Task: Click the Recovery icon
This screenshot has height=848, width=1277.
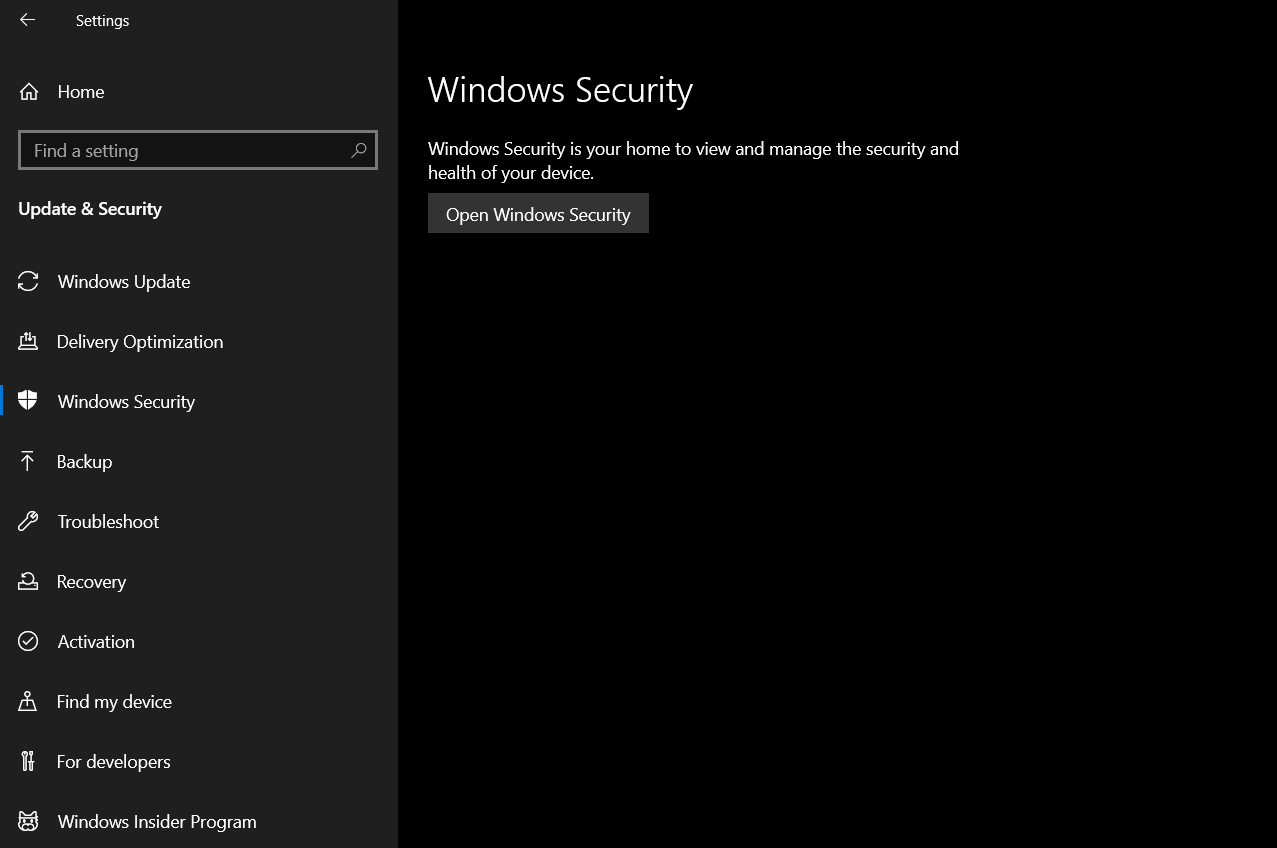Action: tap(28, 581)
